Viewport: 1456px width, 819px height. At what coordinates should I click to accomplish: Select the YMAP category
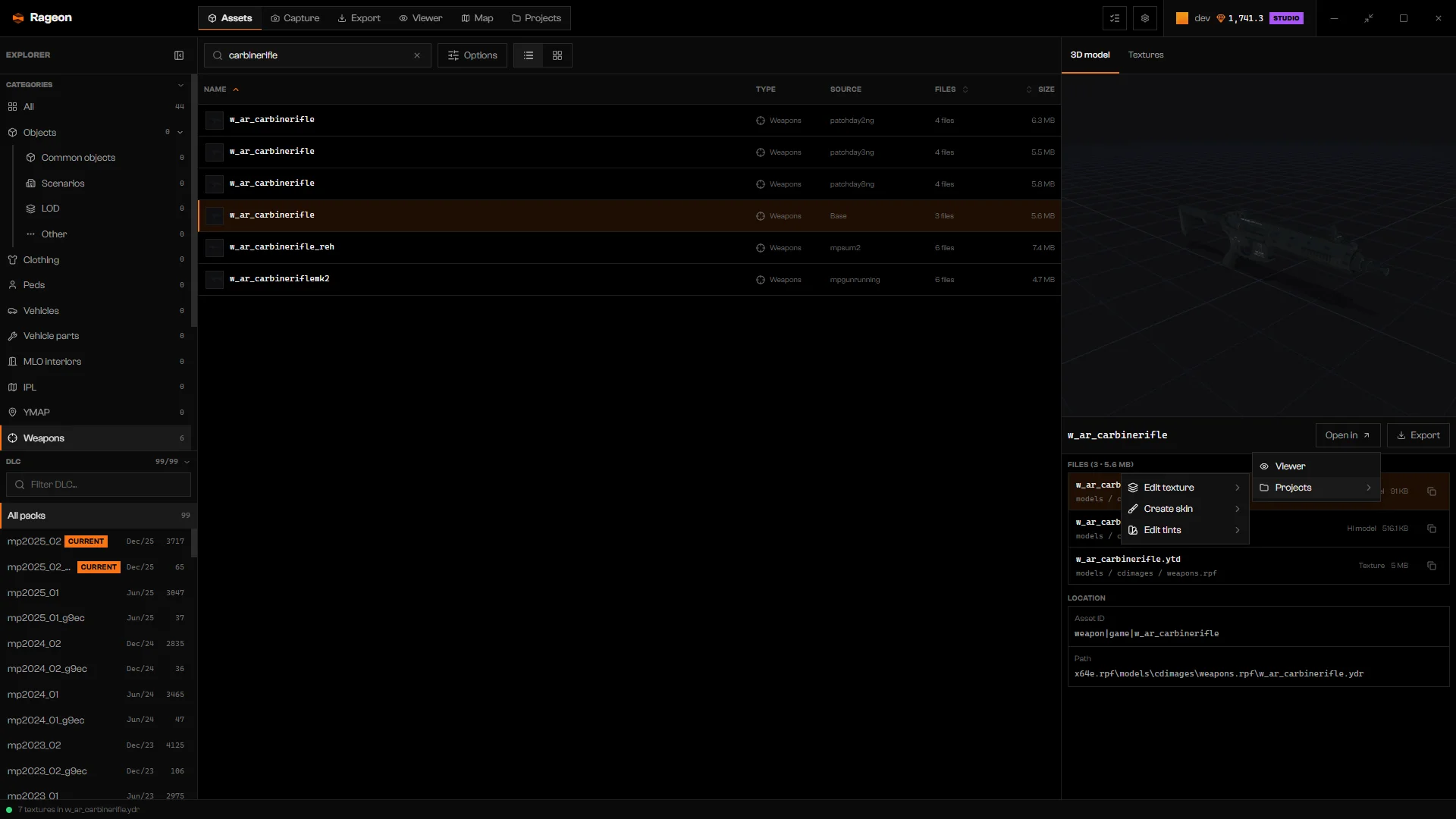pyautogui.click(x=96, y=413)
